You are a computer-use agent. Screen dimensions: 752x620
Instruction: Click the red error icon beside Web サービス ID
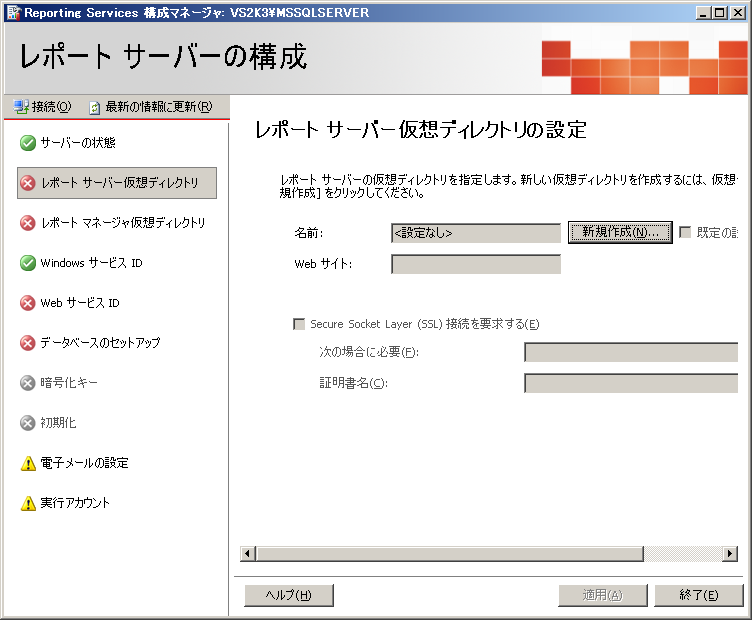point(28,303)
